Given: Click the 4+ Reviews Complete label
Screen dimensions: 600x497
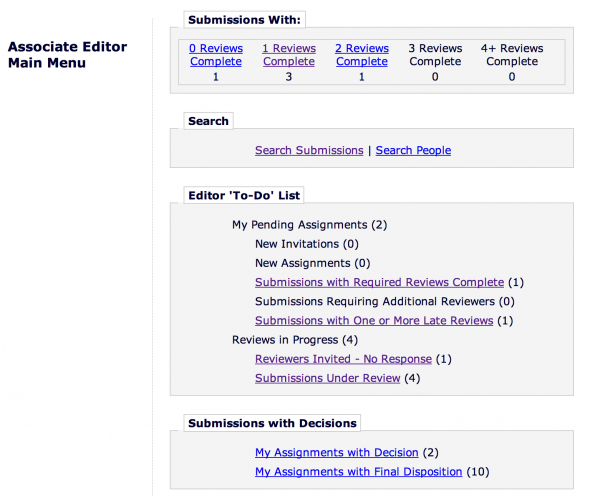Looking at the screenshot, I should coord(511,55).
